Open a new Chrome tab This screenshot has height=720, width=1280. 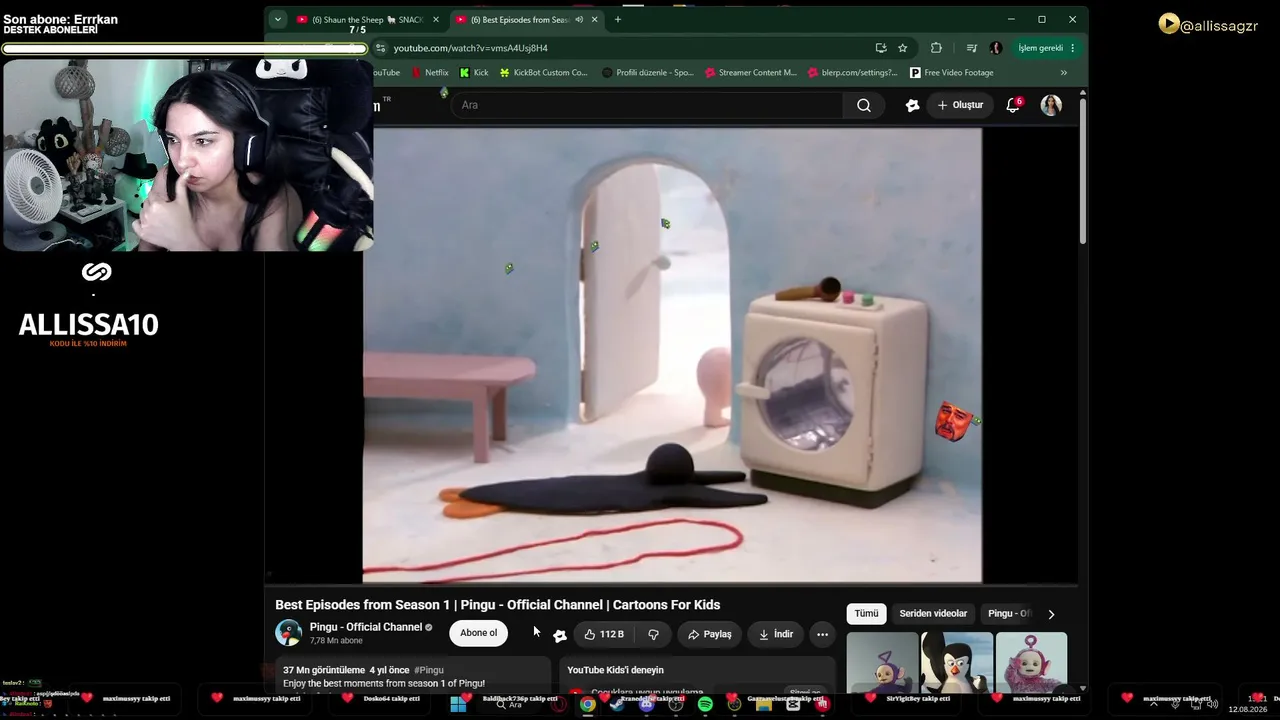pos(618,20)
